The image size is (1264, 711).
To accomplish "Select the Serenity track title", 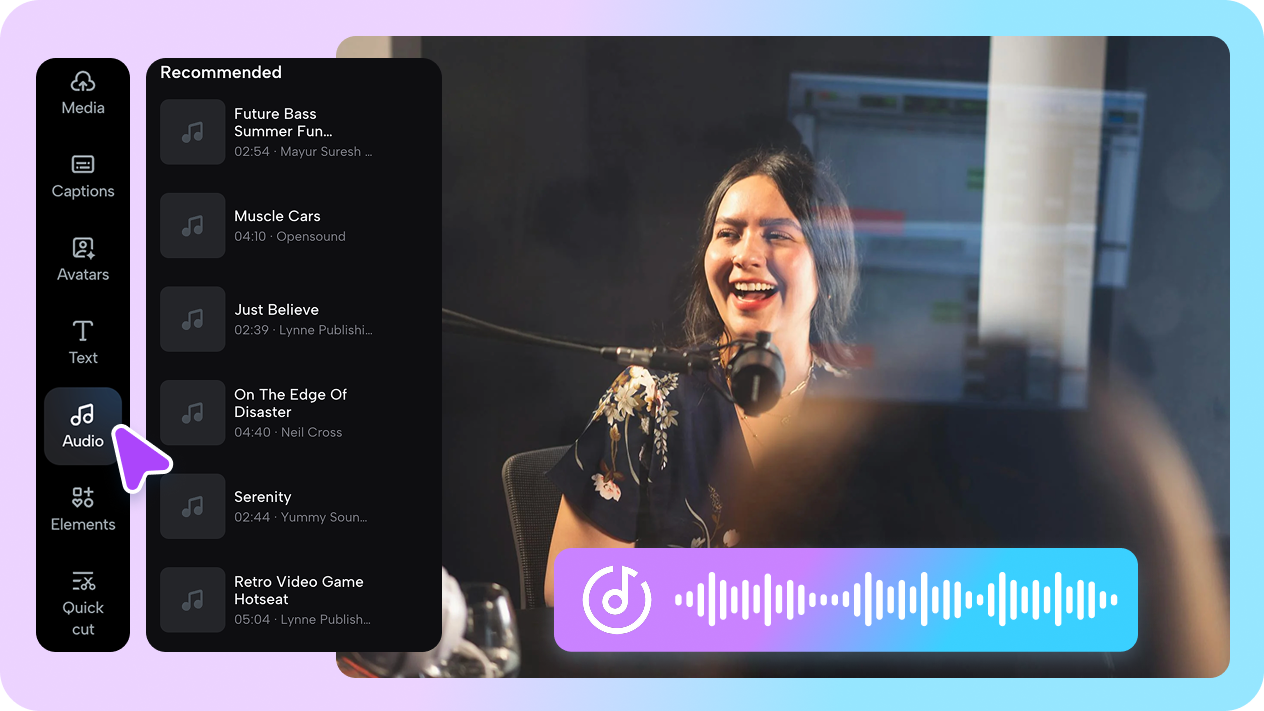I will 263,497.
